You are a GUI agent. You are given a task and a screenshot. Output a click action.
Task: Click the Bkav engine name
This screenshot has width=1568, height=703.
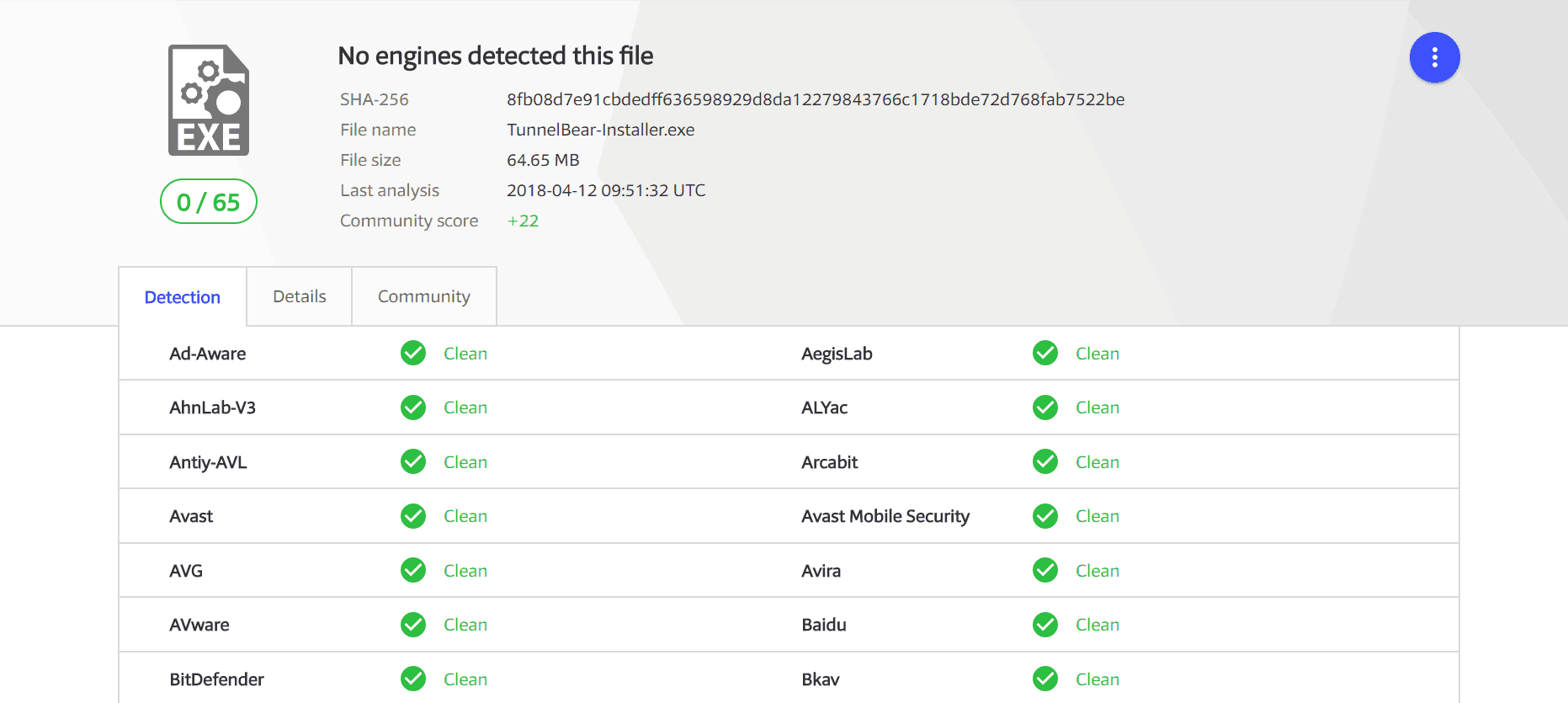coord(821,679)
